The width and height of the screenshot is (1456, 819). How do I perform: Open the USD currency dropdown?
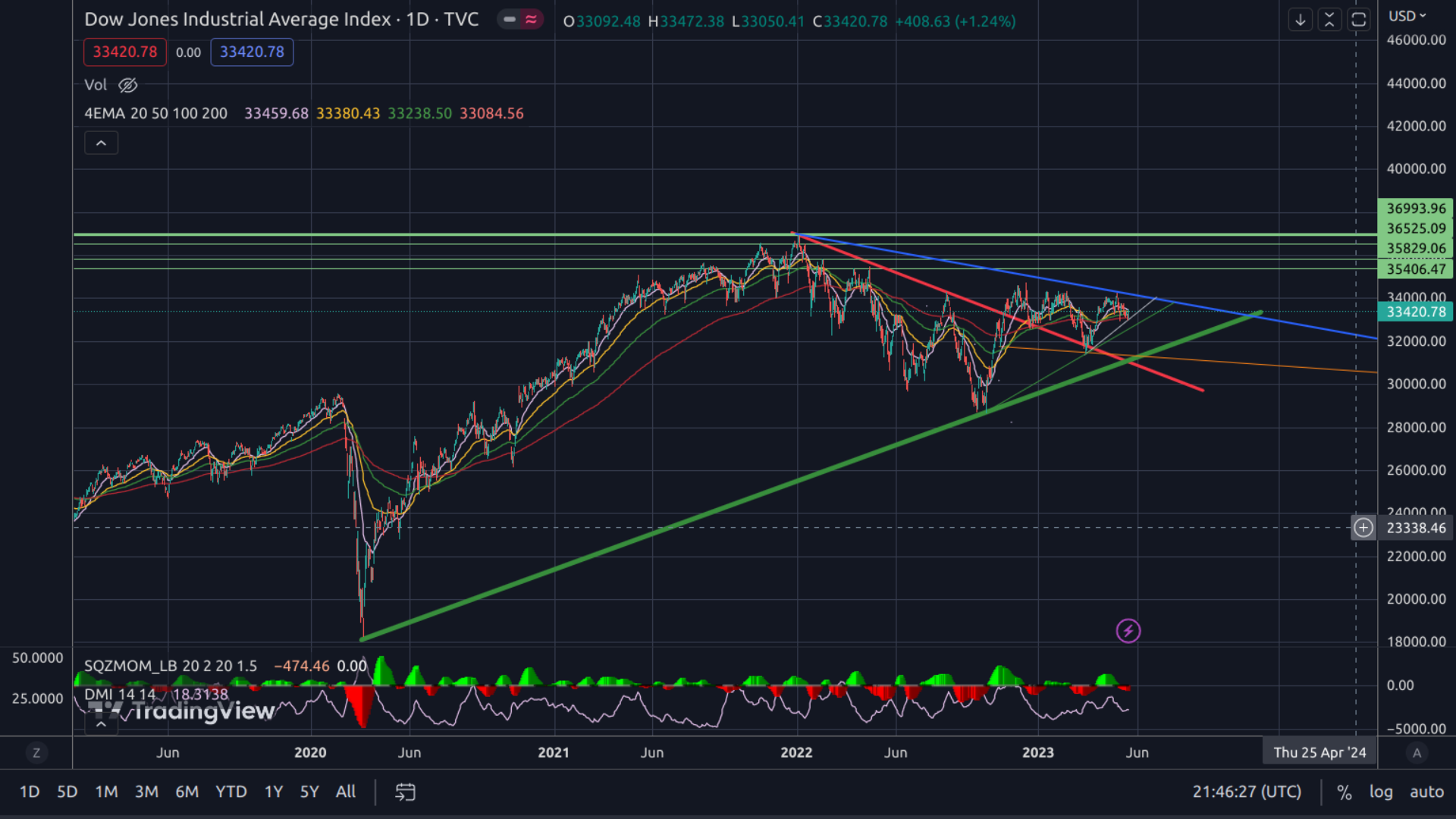pos(1407,16)
